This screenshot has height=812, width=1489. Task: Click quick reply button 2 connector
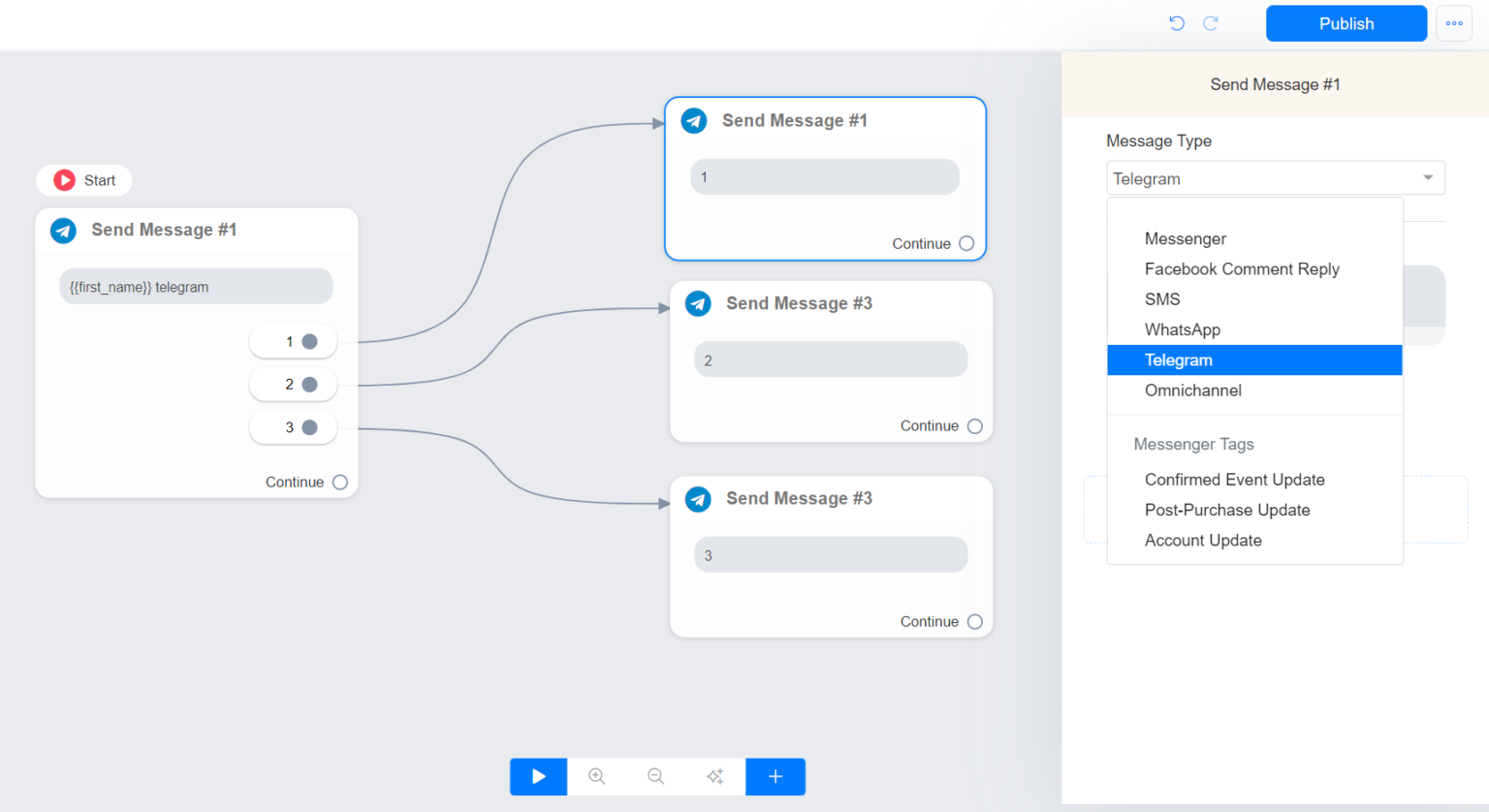[x=309, y=385]
